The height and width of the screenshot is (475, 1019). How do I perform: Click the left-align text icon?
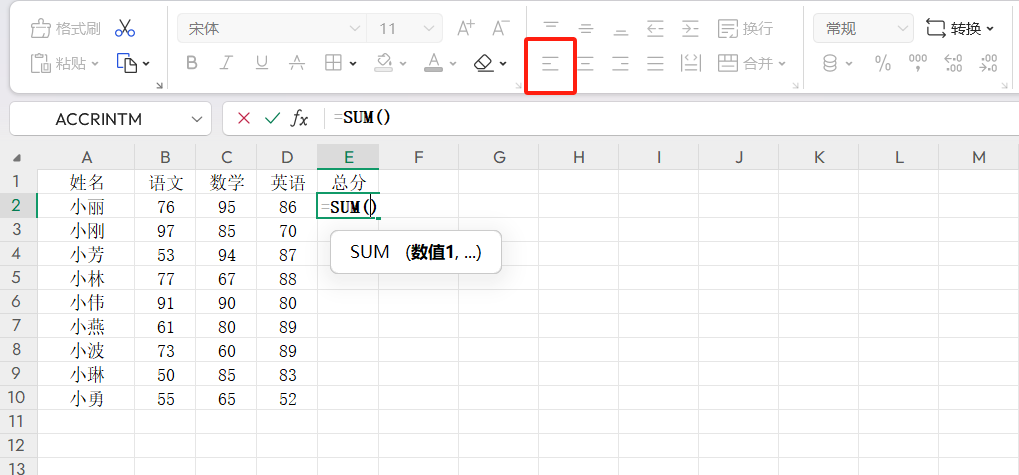(550, 64)
